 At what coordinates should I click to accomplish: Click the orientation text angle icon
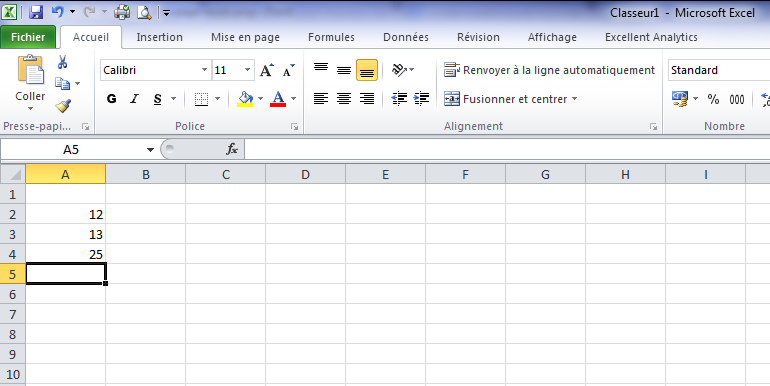[399, 70]
